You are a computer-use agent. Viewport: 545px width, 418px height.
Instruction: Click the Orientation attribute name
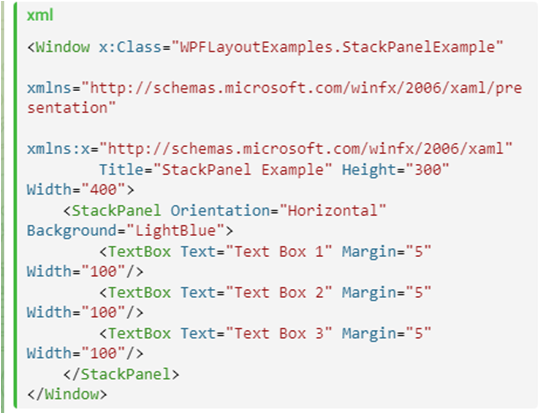(220, 211)
